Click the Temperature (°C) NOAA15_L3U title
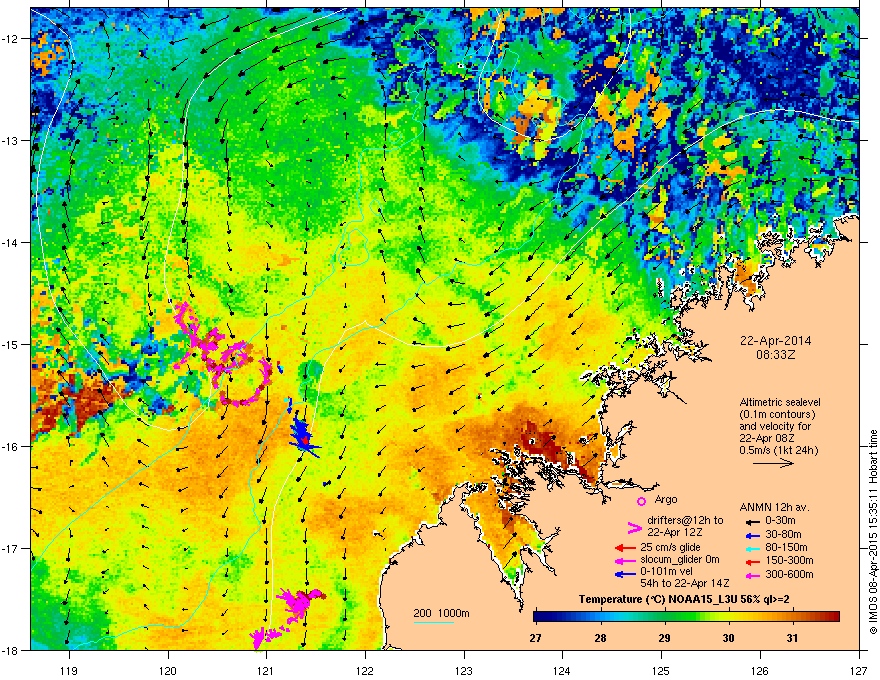This screenshot has height=680, width=880. pyautogui.click(x=684, y=599)
